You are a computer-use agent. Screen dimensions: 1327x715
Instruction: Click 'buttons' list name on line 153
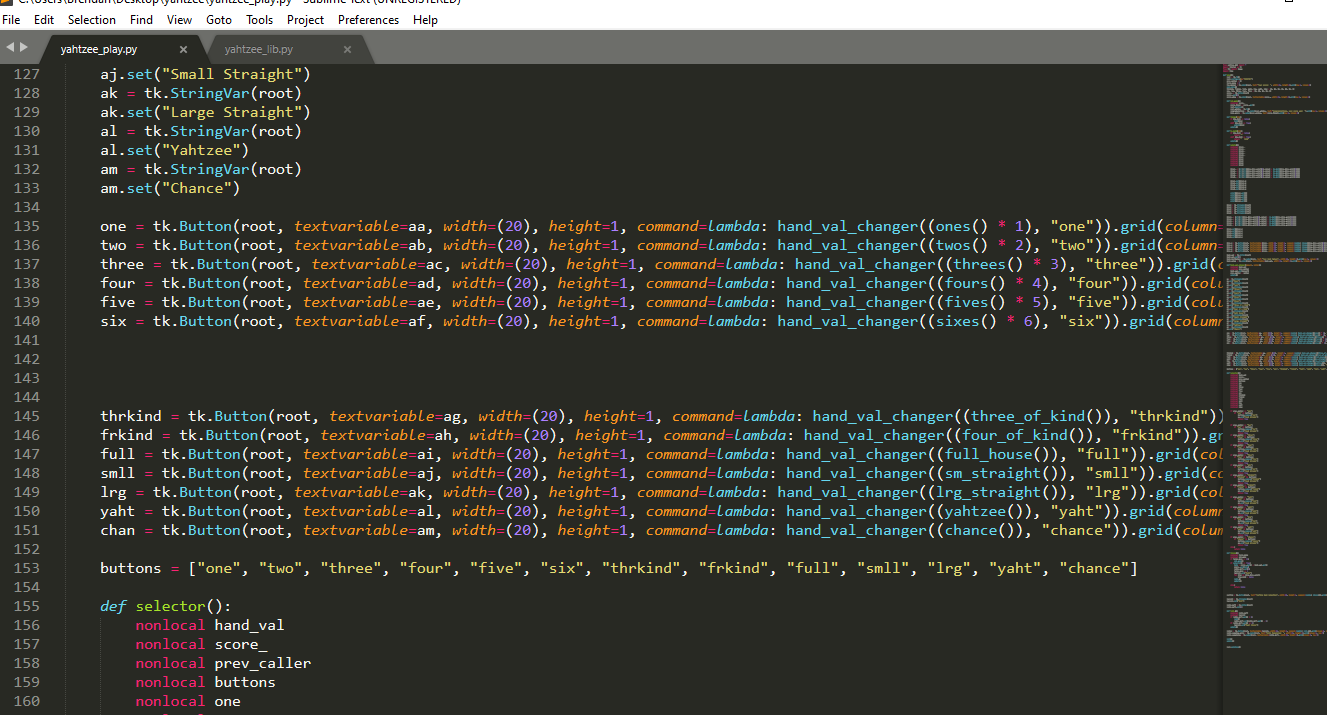131,568
